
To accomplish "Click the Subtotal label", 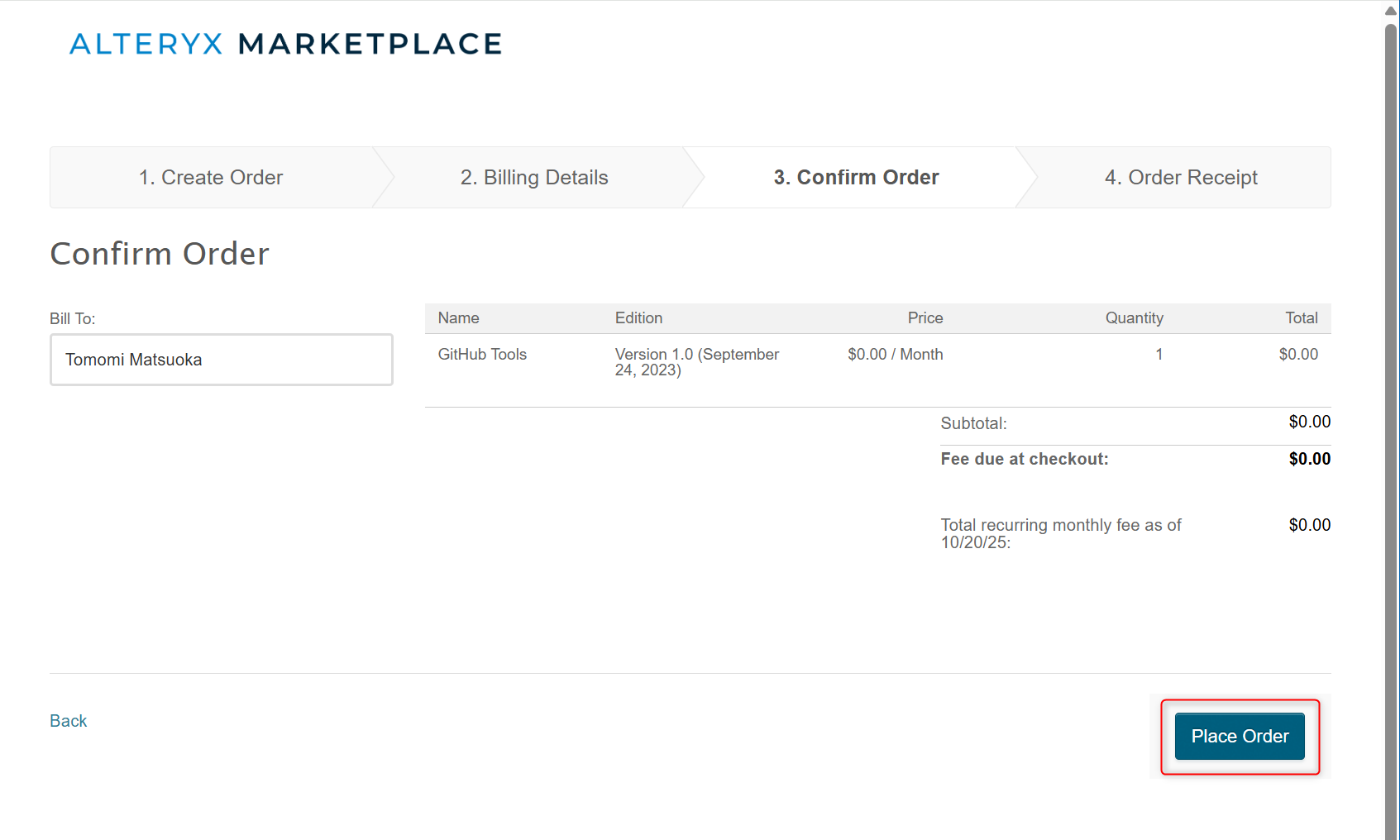I will (x=973, y=423).
